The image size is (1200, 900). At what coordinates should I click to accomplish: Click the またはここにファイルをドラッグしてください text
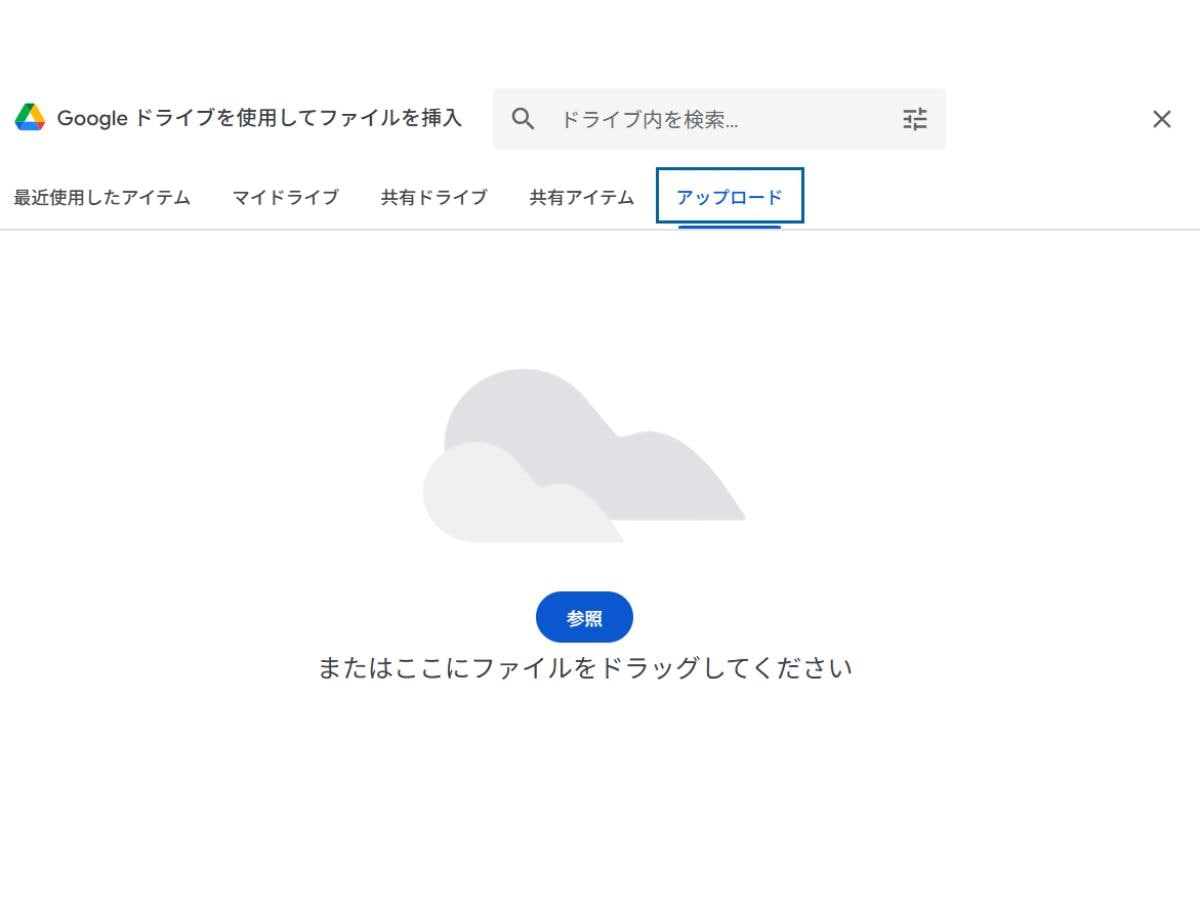tap(585, 668)
